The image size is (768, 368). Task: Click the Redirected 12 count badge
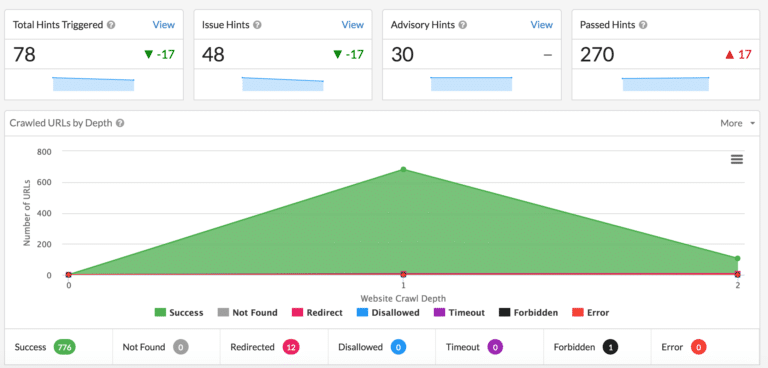[x=291, y=347]
